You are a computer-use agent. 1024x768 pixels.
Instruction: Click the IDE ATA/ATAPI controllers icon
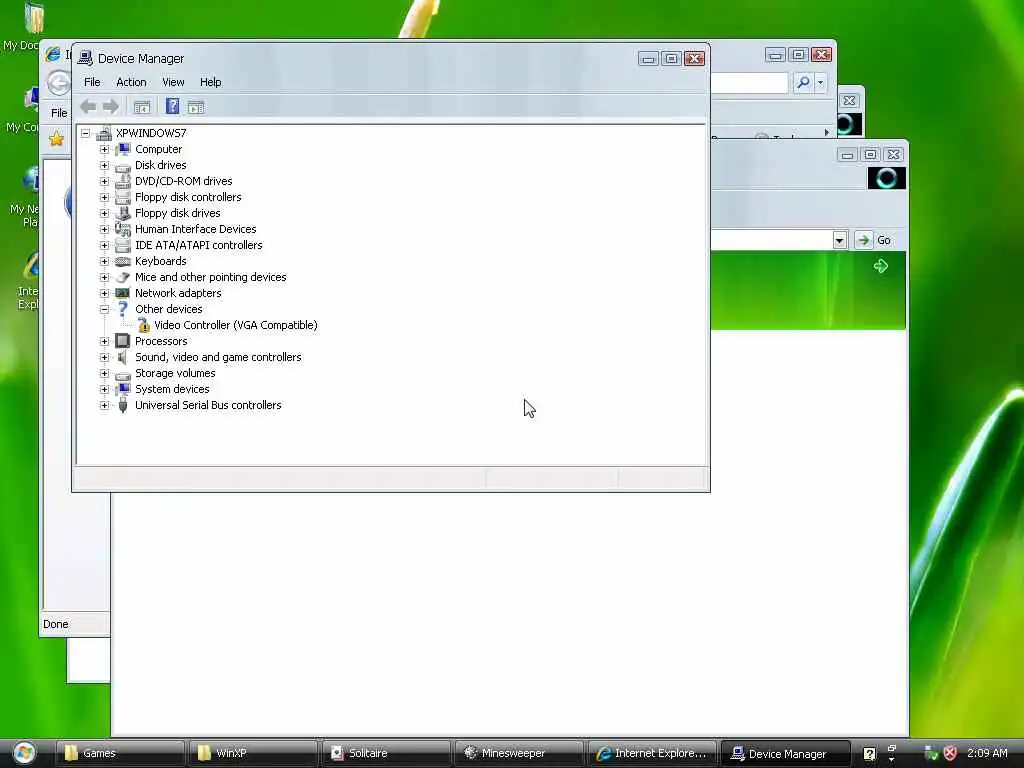click(x=123, y=246)
